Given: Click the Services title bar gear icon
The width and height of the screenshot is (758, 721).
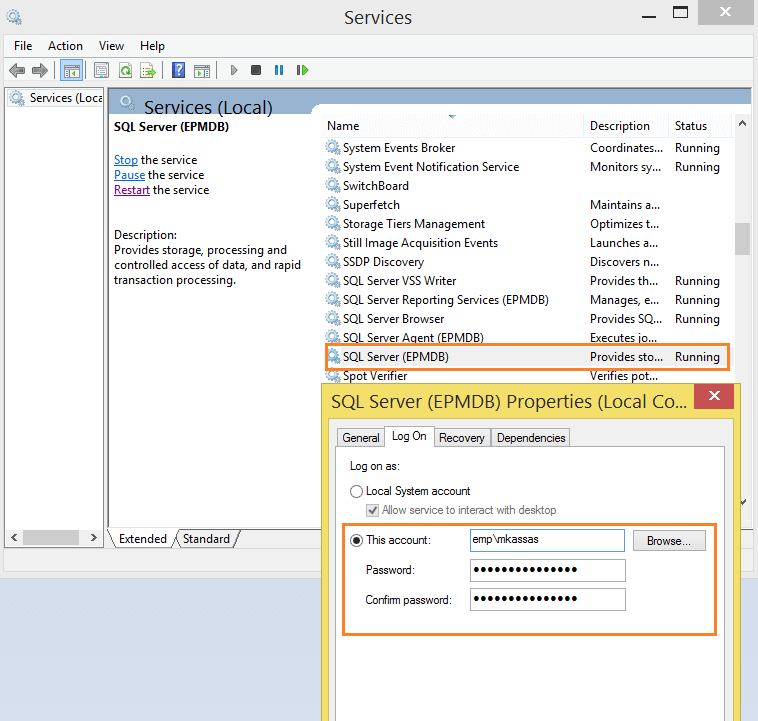Looking at the screenshot, I should click(14, 17).
